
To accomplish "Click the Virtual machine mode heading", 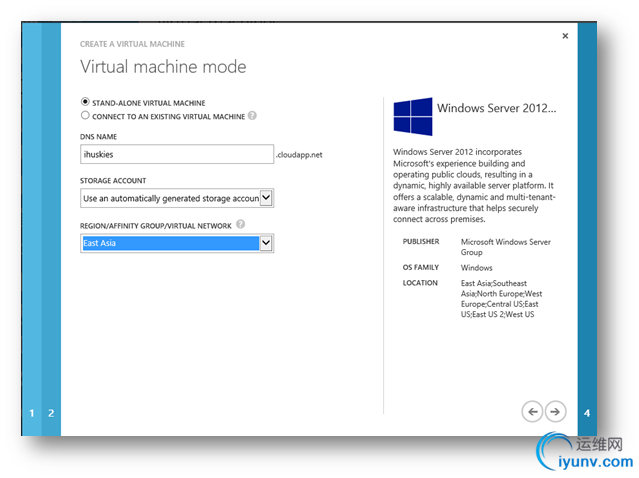I will [x=163, y=66].
